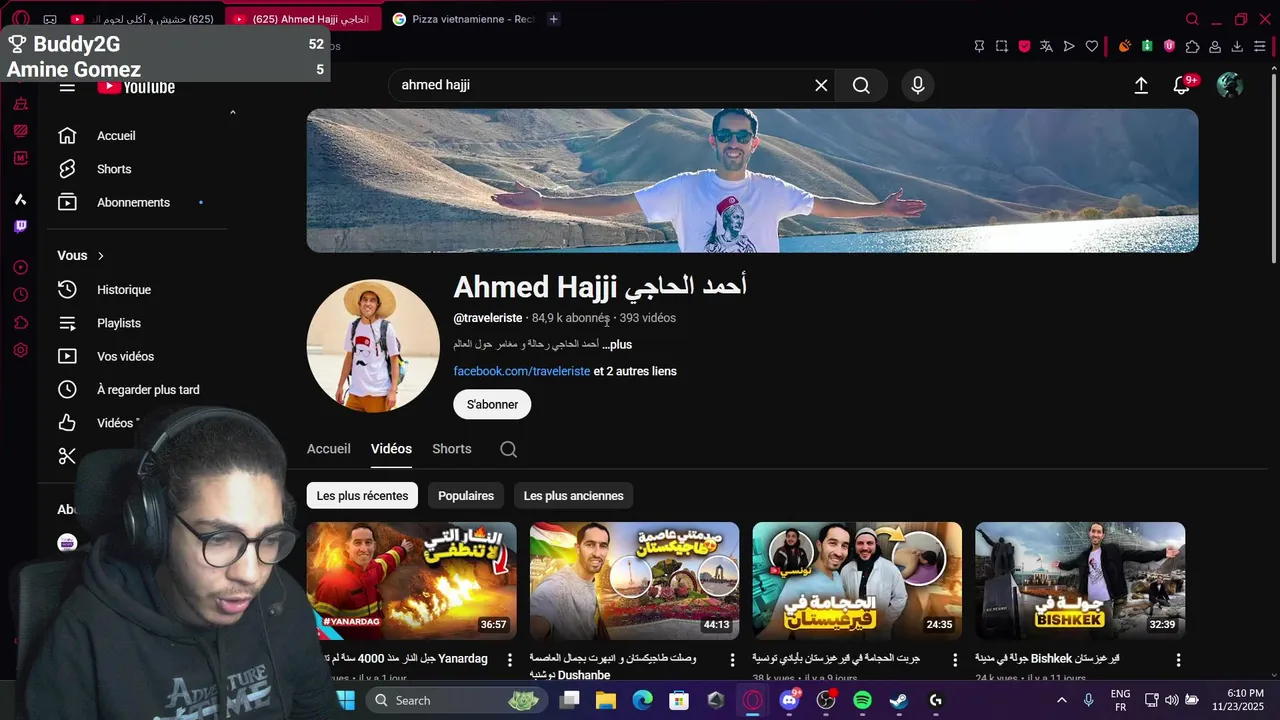Open À regarder plus tard
This screenshot has width=1280, height=720.
tap(135, 390)
